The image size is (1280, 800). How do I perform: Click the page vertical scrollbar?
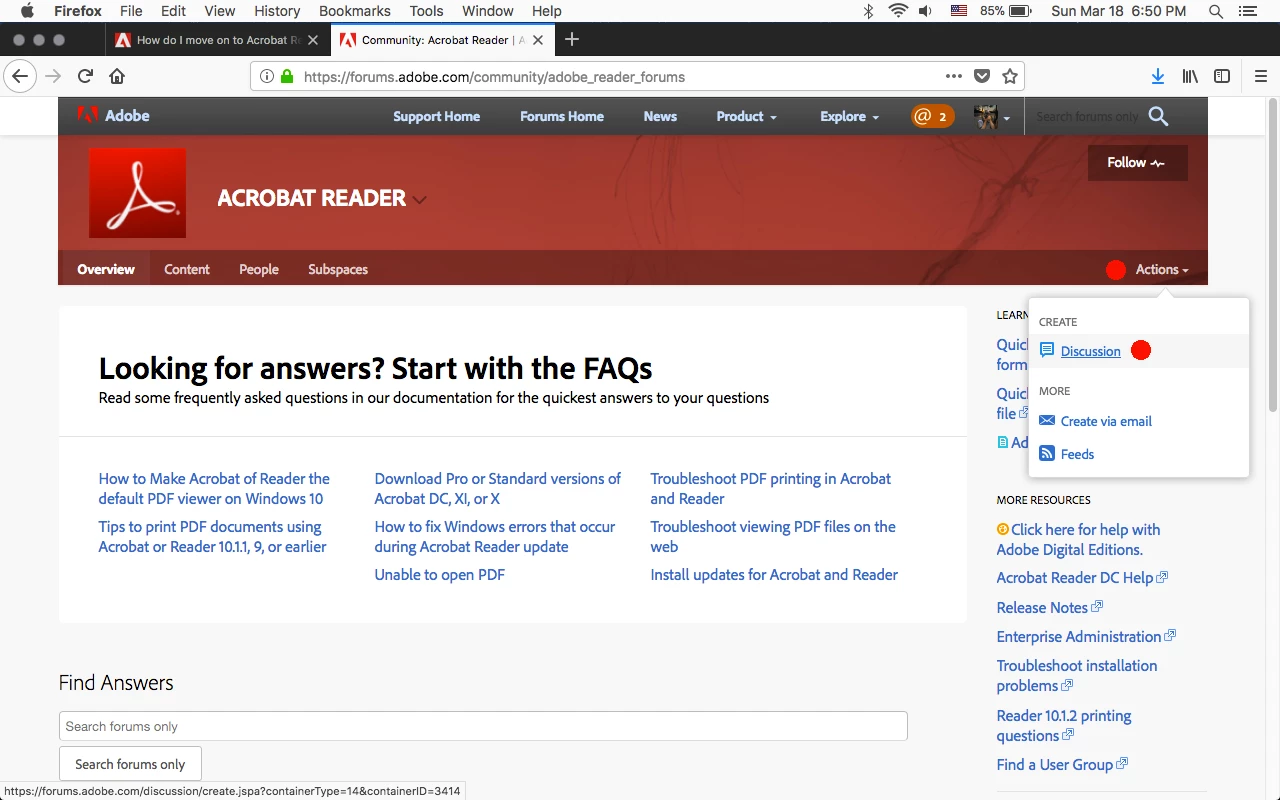1272,255
